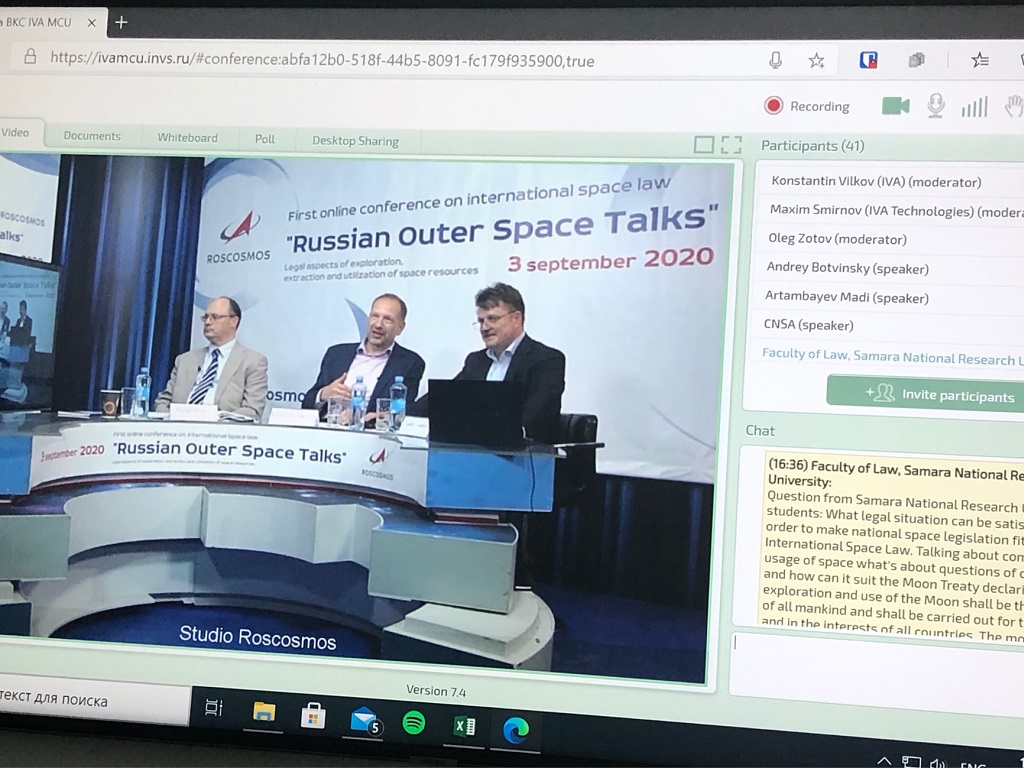Open the Desktop Sharing tab
Viewport: 1024px width, 768px height.
coord(355,141)
